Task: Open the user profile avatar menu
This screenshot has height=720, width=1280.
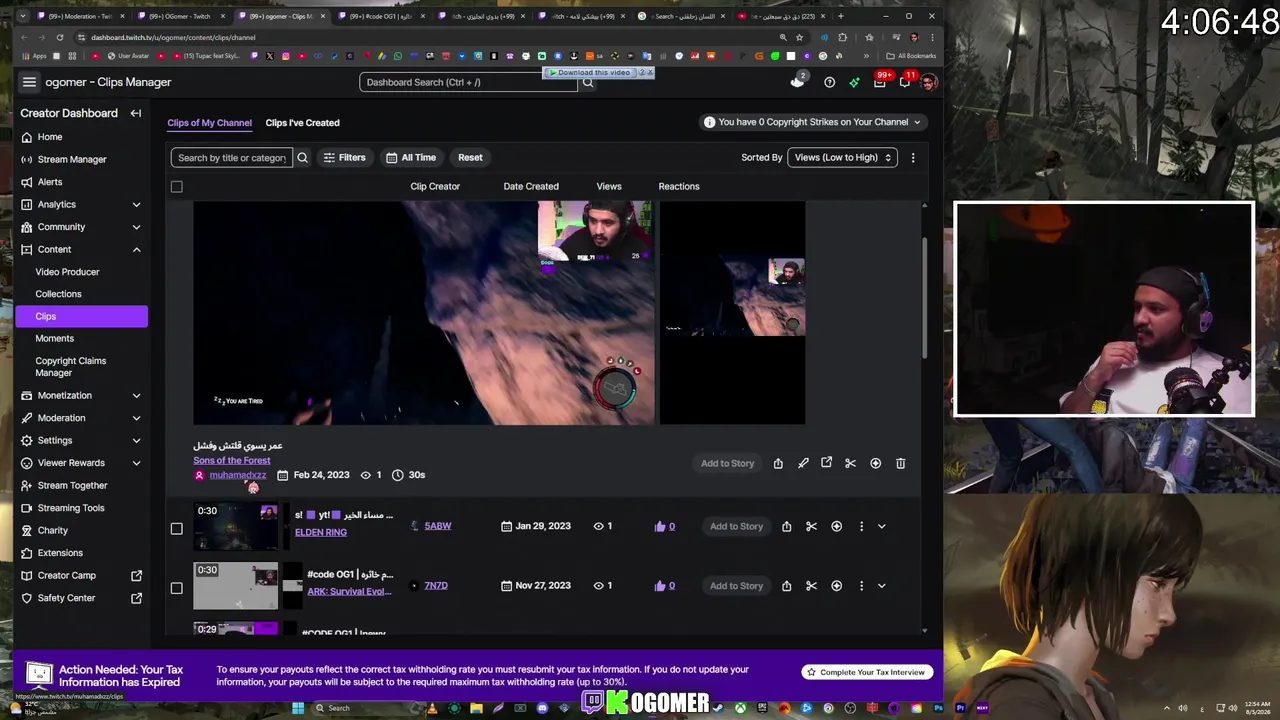Action: pos(929,82)
